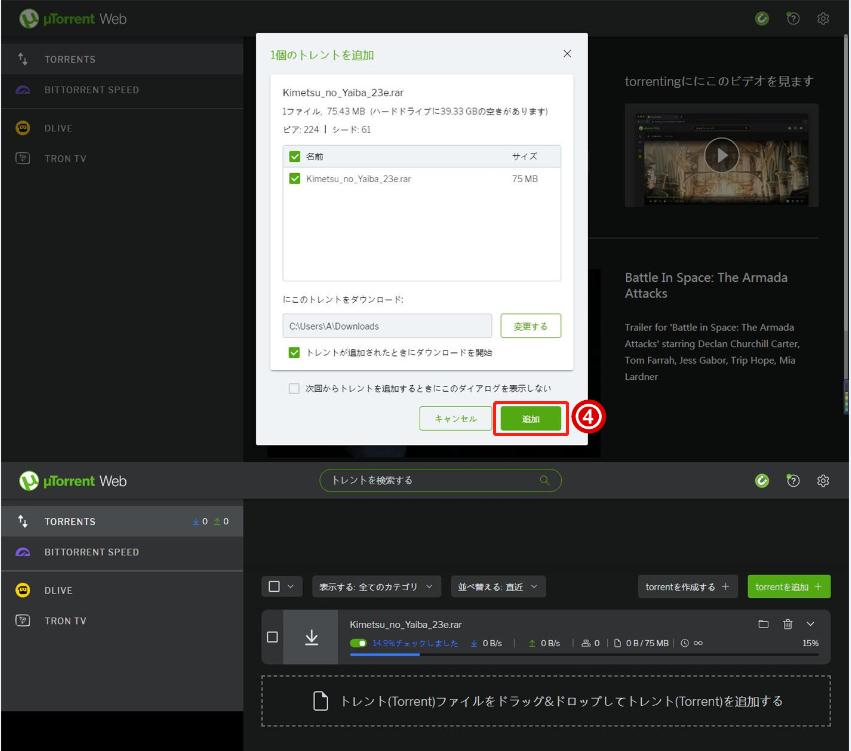
Task: Open folder icon for Kimetsu_no_Yaiba_23e.rar torrent row
Action: pyautogui.click(x=764, y=624)
